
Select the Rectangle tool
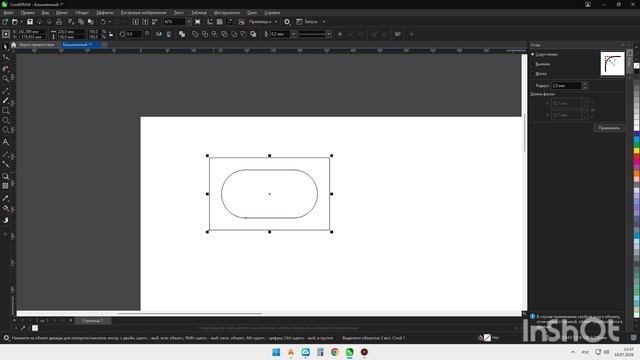coord(5,110)
